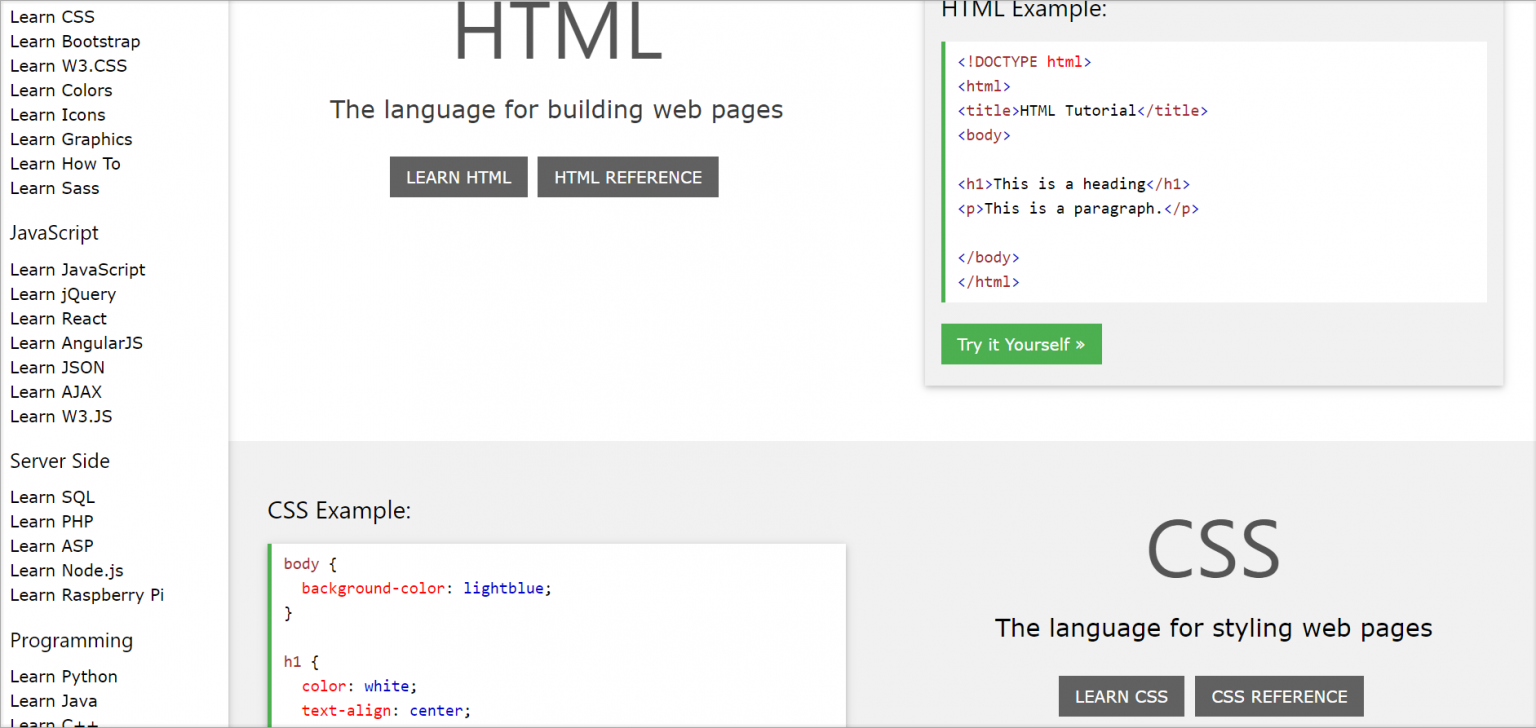Open Learn JavaScript tutorial link
This screenshot has width=1536, height=728.
[x=77, y=270]
